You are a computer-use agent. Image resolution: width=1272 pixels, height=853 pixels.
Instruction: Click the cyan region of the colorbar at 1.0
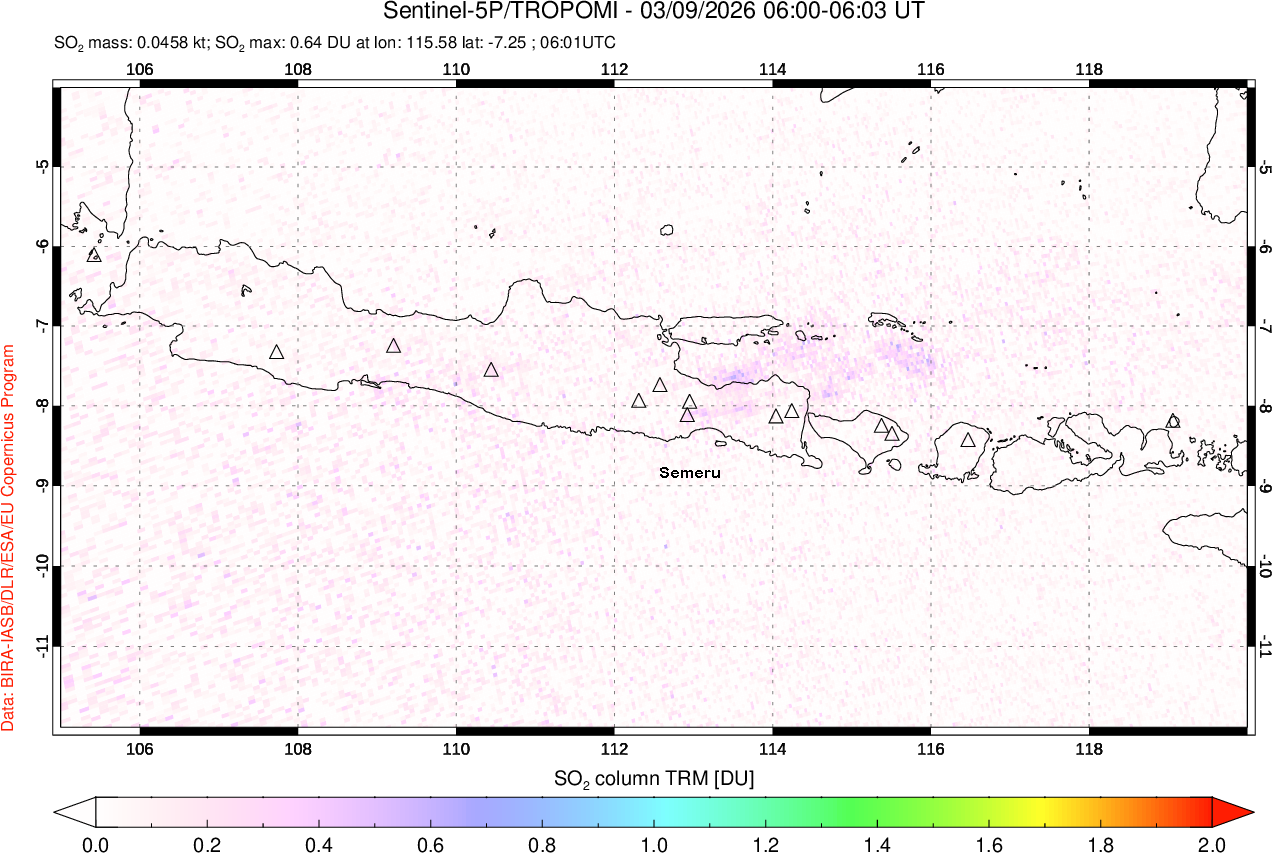click(x=654, y=811)
